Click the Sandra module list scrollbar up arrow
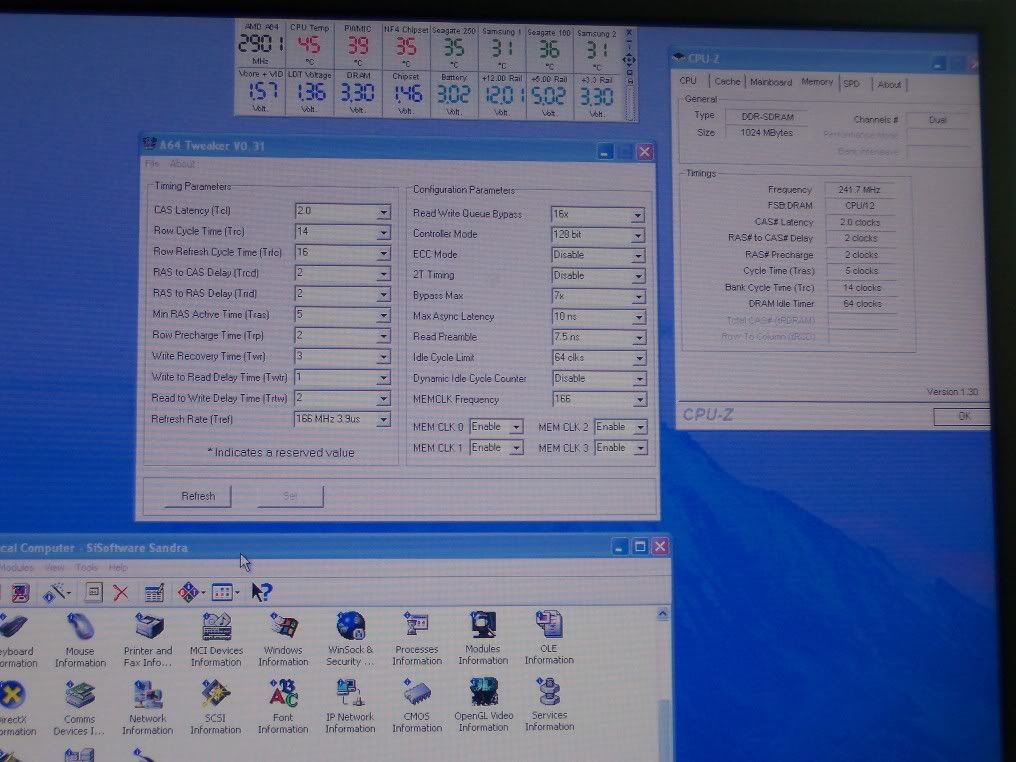Image resolution: width=1016 pixels, height=762 pixels. point(663,614)
